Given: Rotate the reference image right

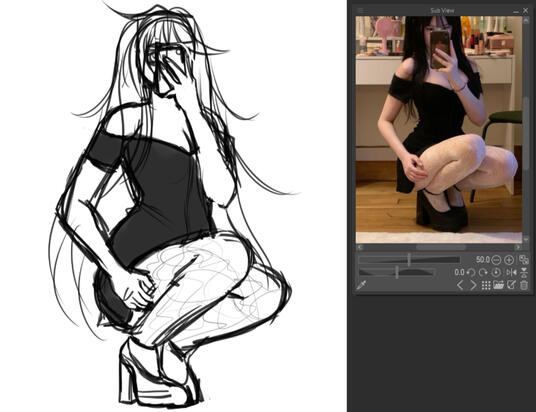Looking at the screenshot, I should point(483,273).
